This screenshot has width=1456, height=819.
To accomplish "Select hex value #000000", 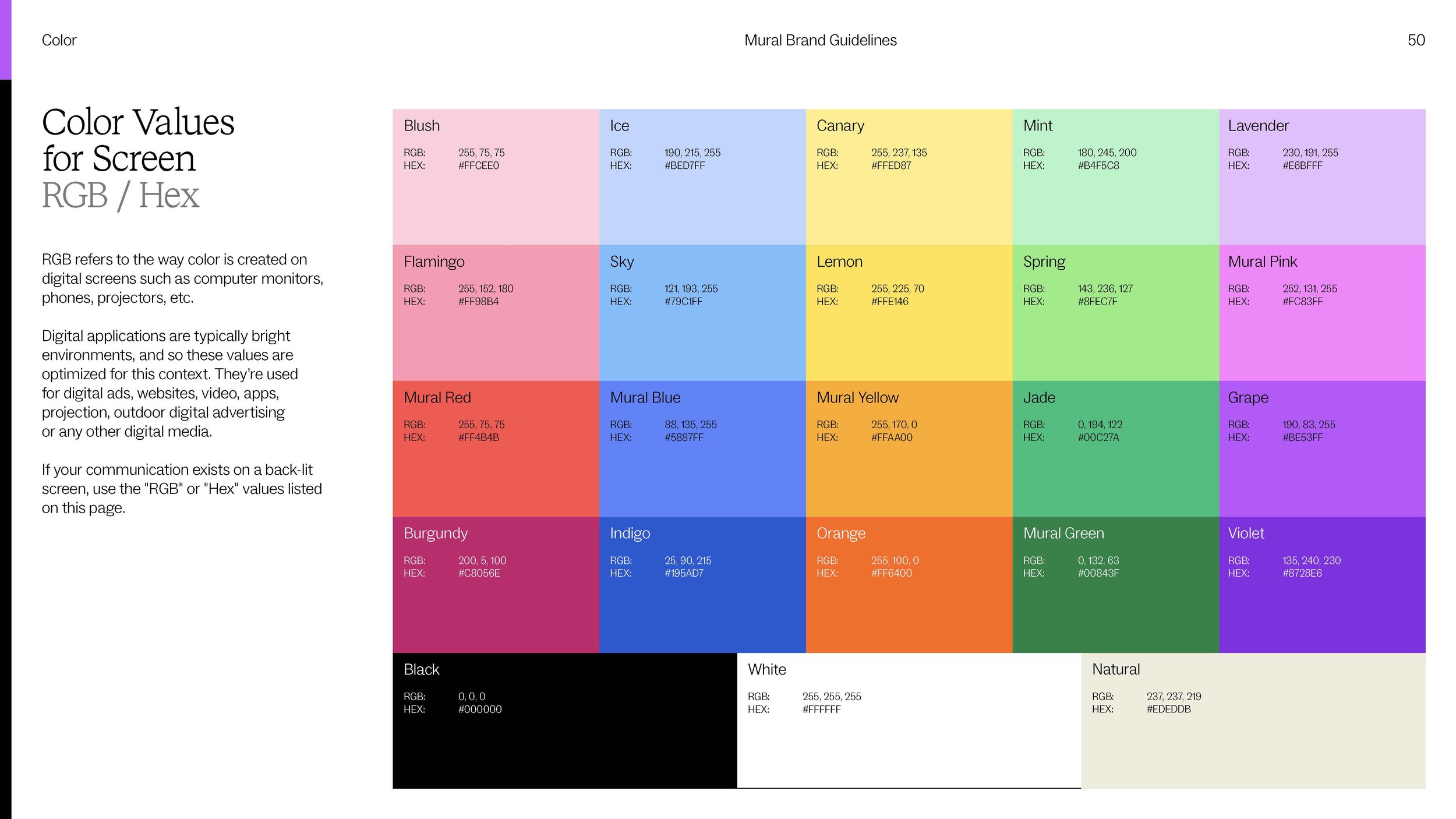I will 480,709.
